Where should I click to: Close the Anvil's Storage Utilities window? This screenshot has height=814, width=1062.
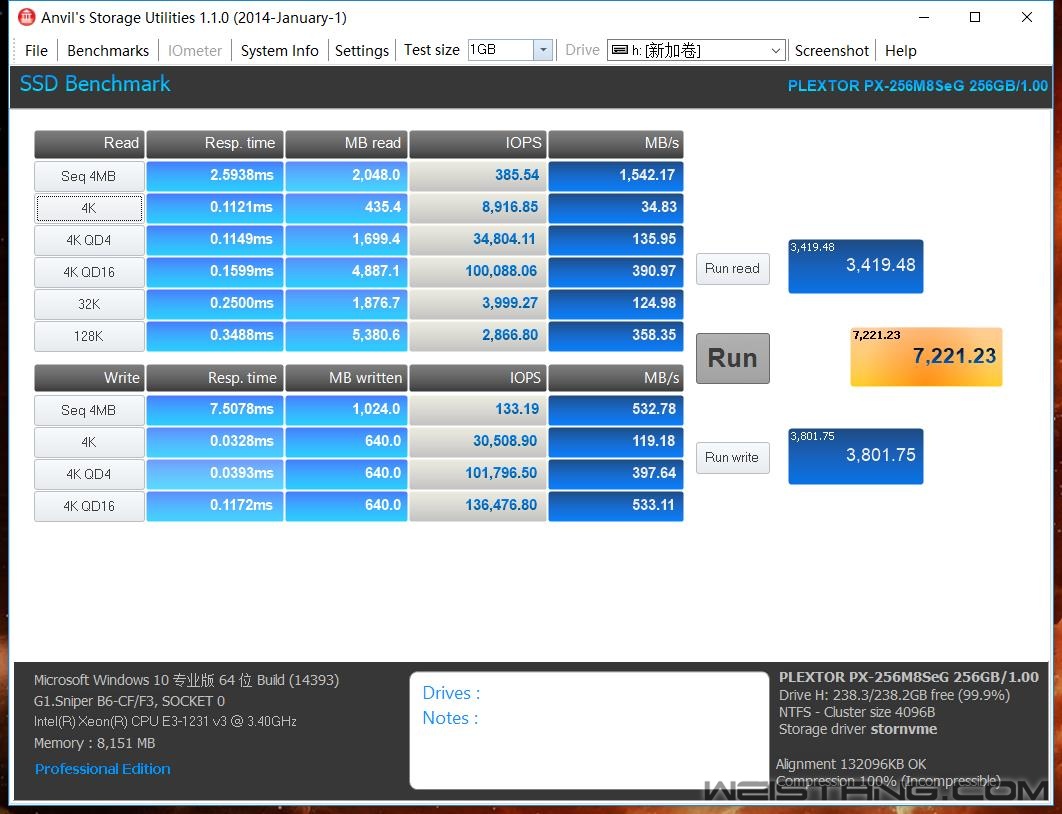pos(1027,18)
